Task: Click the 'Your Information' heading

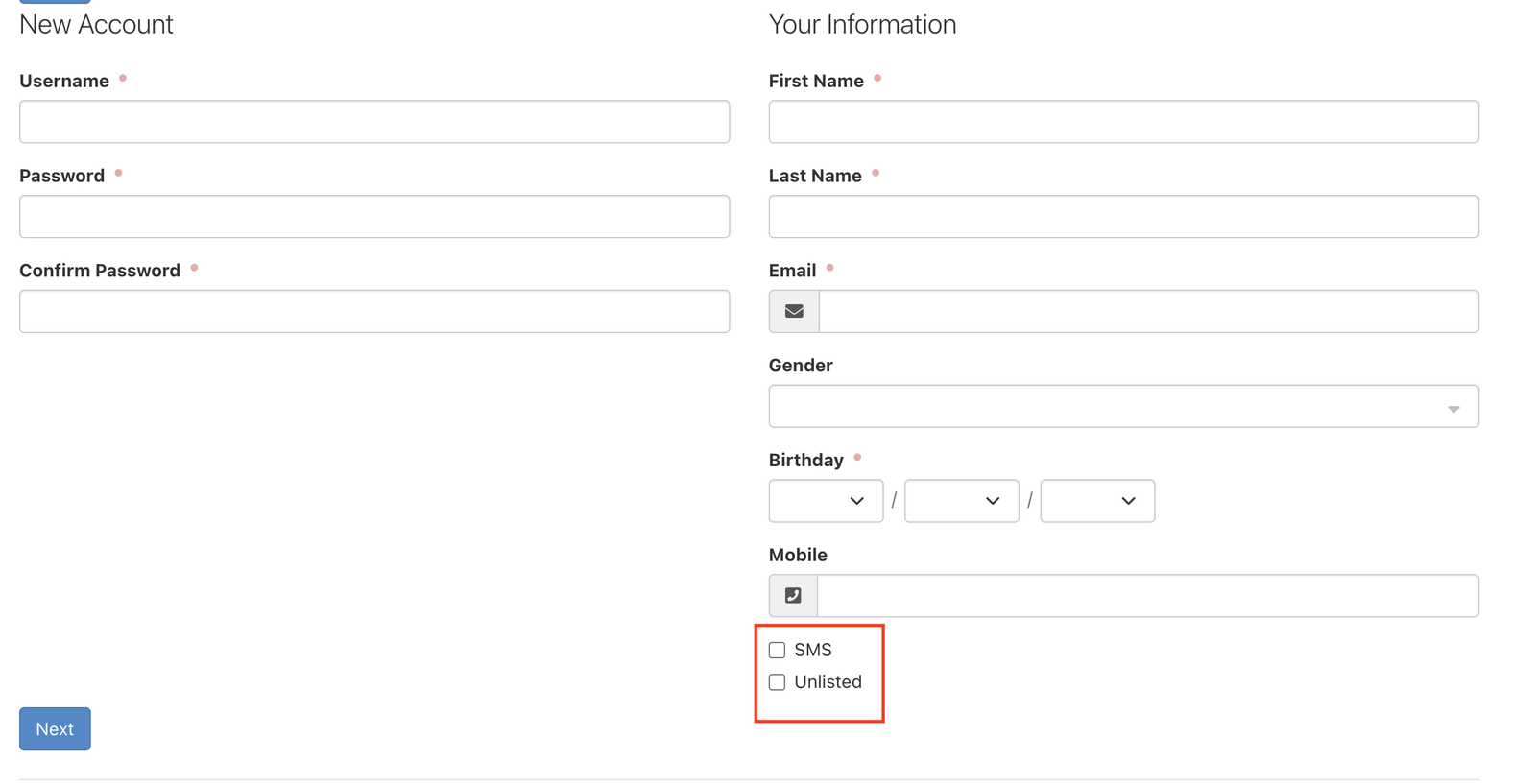Action: pos(862,24)
